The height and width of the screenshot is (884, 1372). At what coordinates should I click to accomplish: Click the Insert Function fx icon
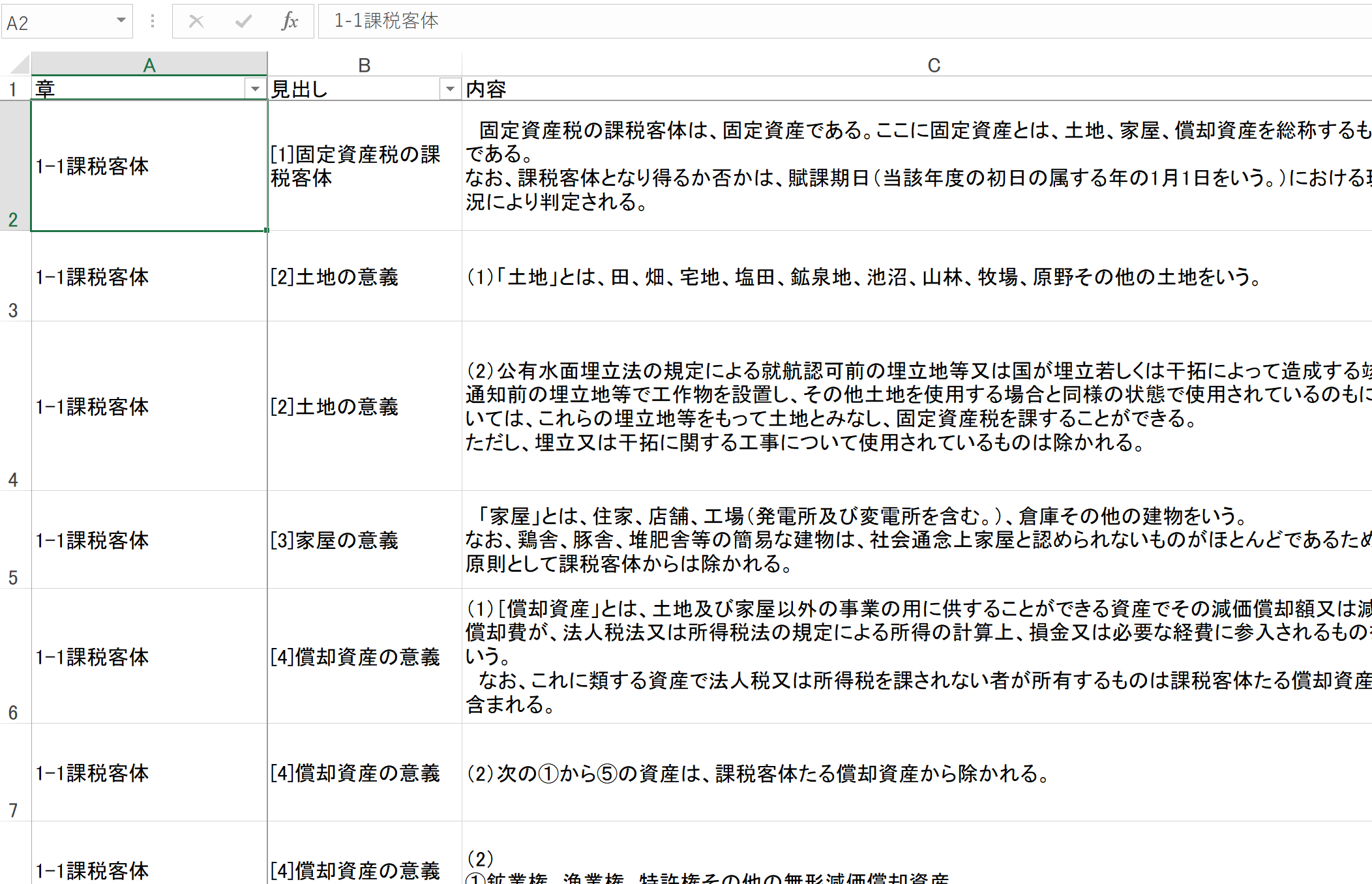point(290,22)
